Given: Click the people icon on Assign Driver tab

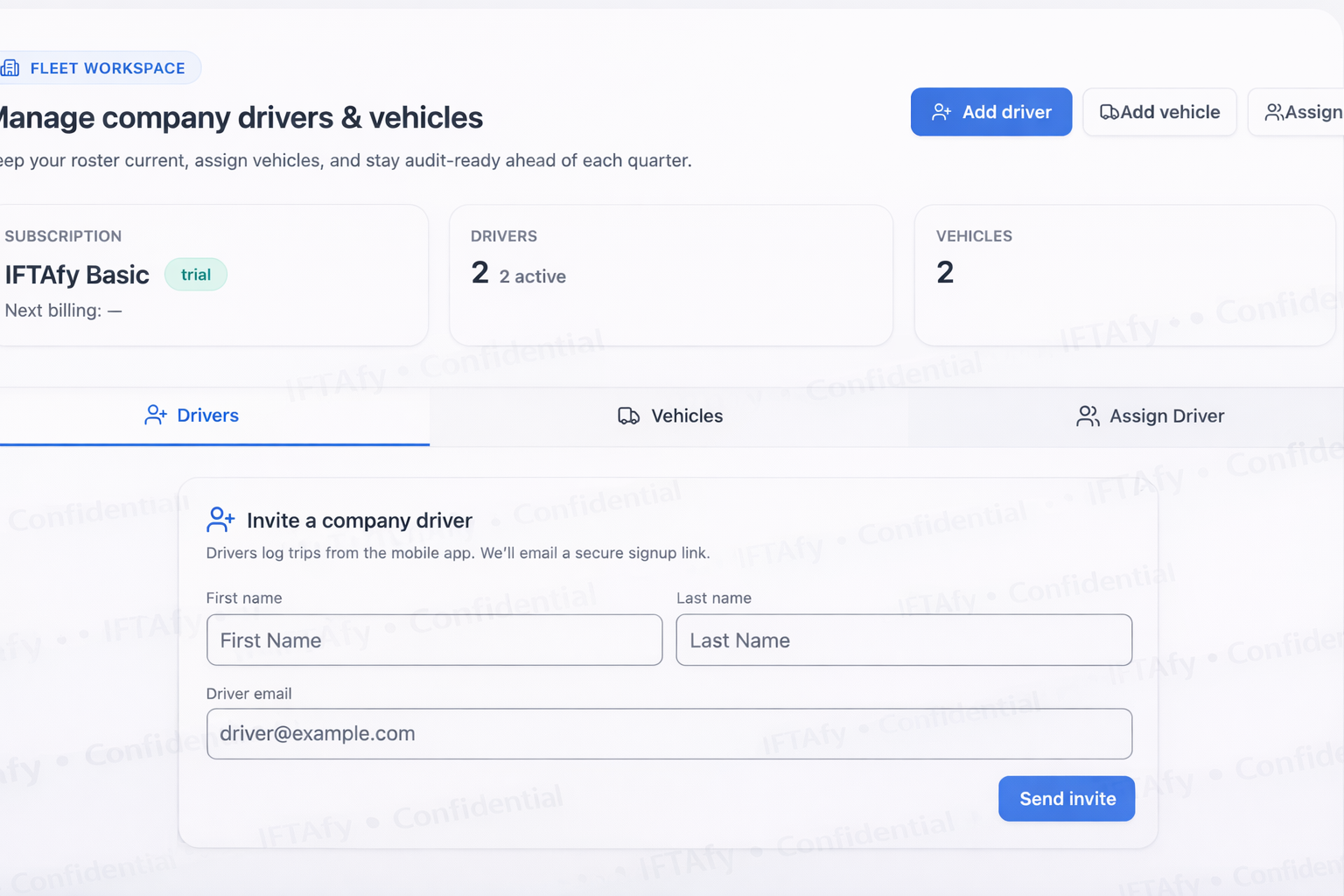Looking at the screenshot, I should point(1088,416).
